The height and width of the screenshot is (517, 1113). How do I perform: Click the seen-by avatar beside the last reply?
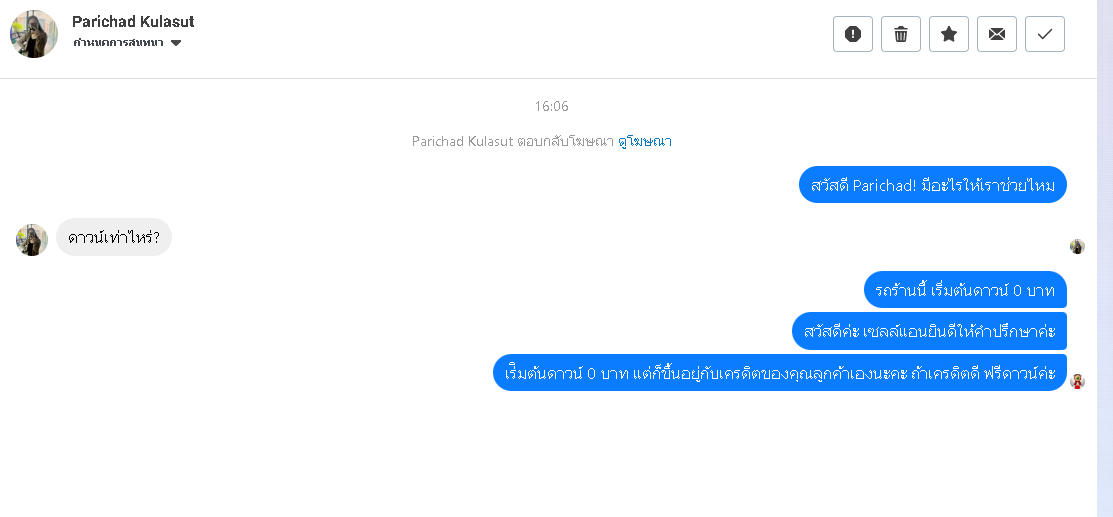[x=1077, y=381]
